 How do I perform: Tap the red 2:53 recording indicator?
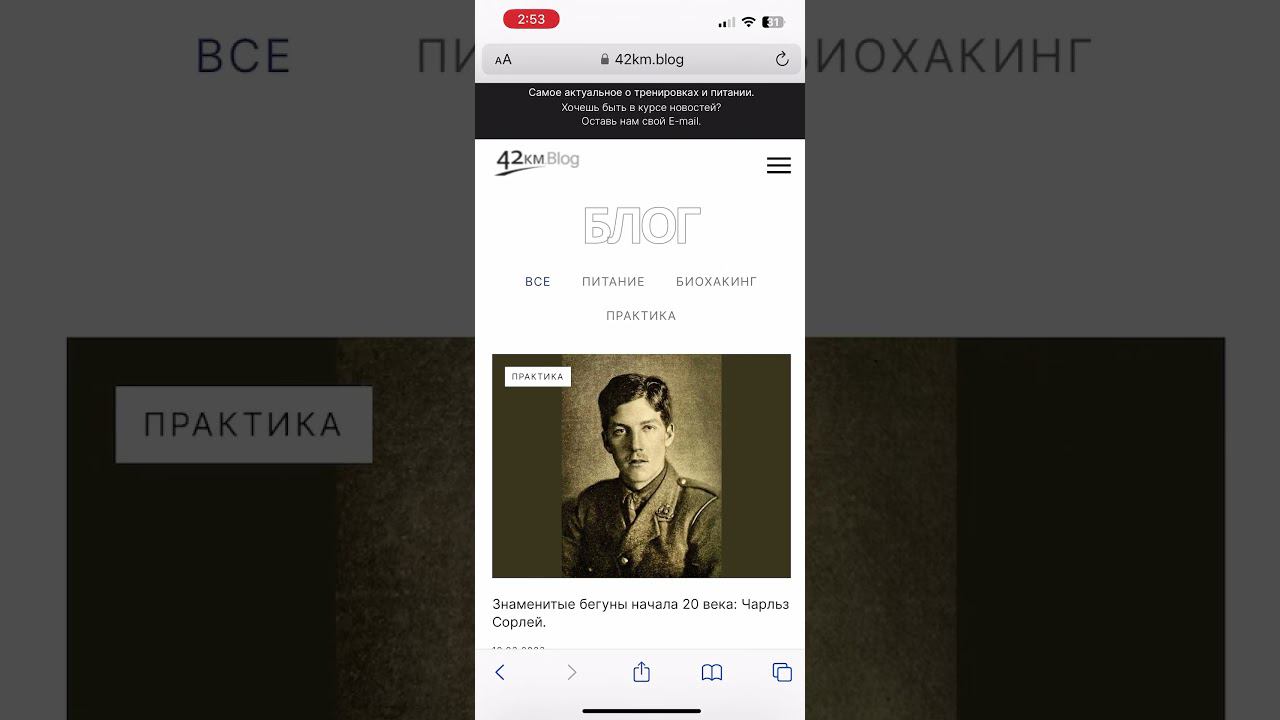[x=531, y=19]
